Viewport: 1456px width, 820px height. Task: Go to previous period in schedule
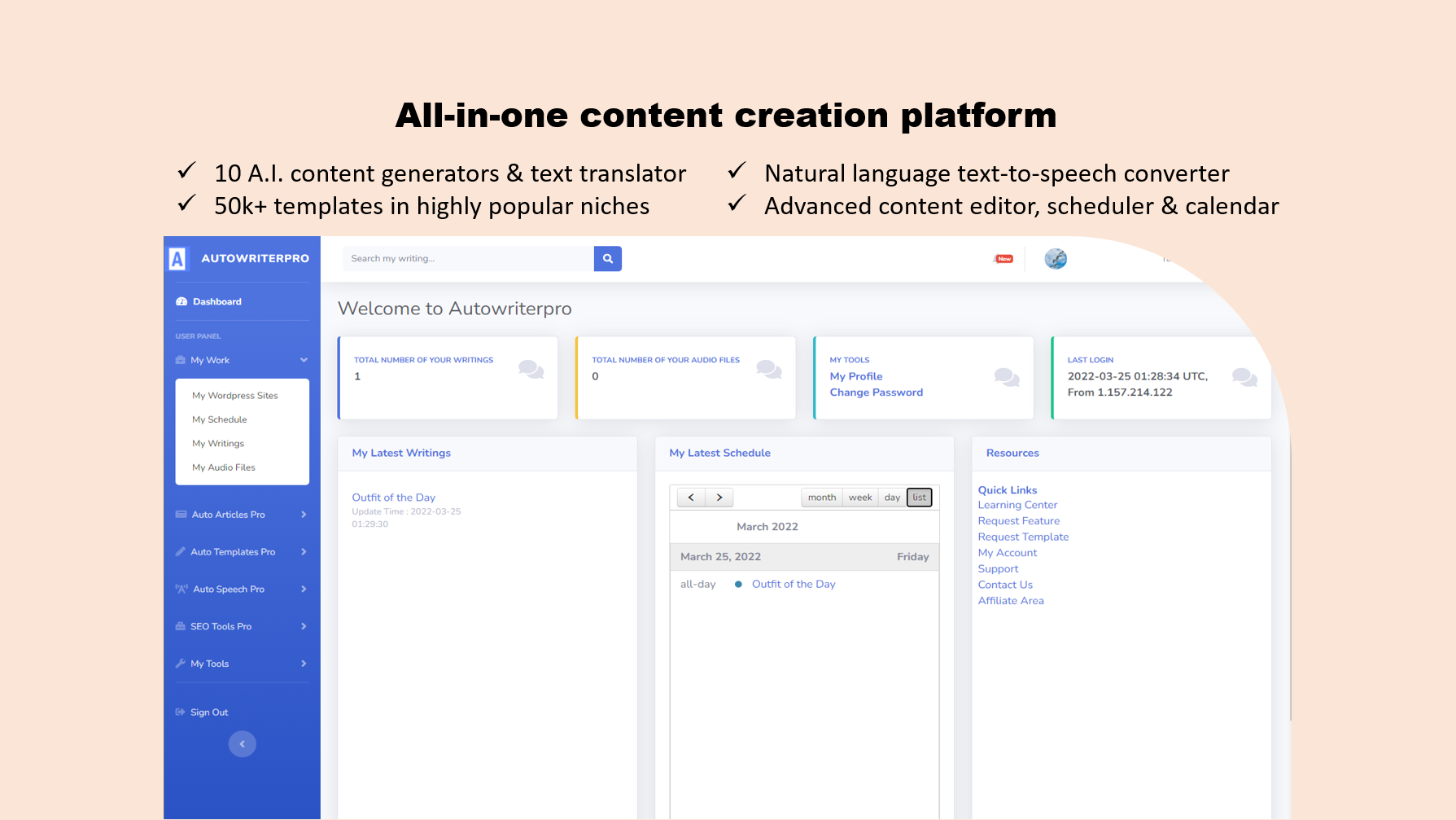pos(691,498)
